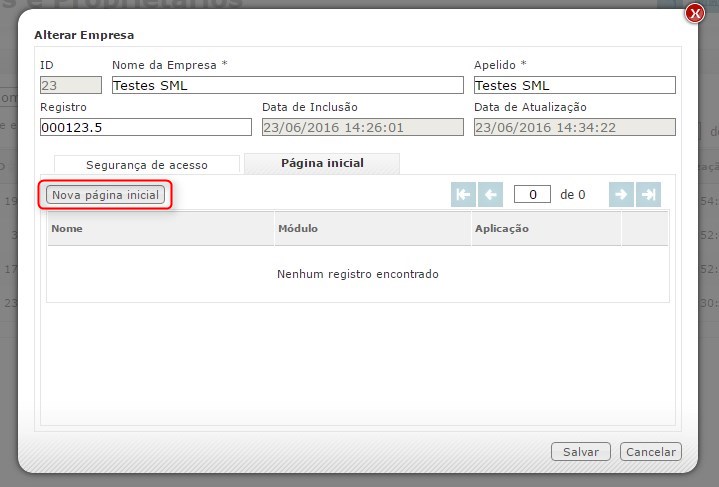Click the Data de Atualização field
This screenshot has width=719, height=487.
pyautogui.click(x=574, y=127)
